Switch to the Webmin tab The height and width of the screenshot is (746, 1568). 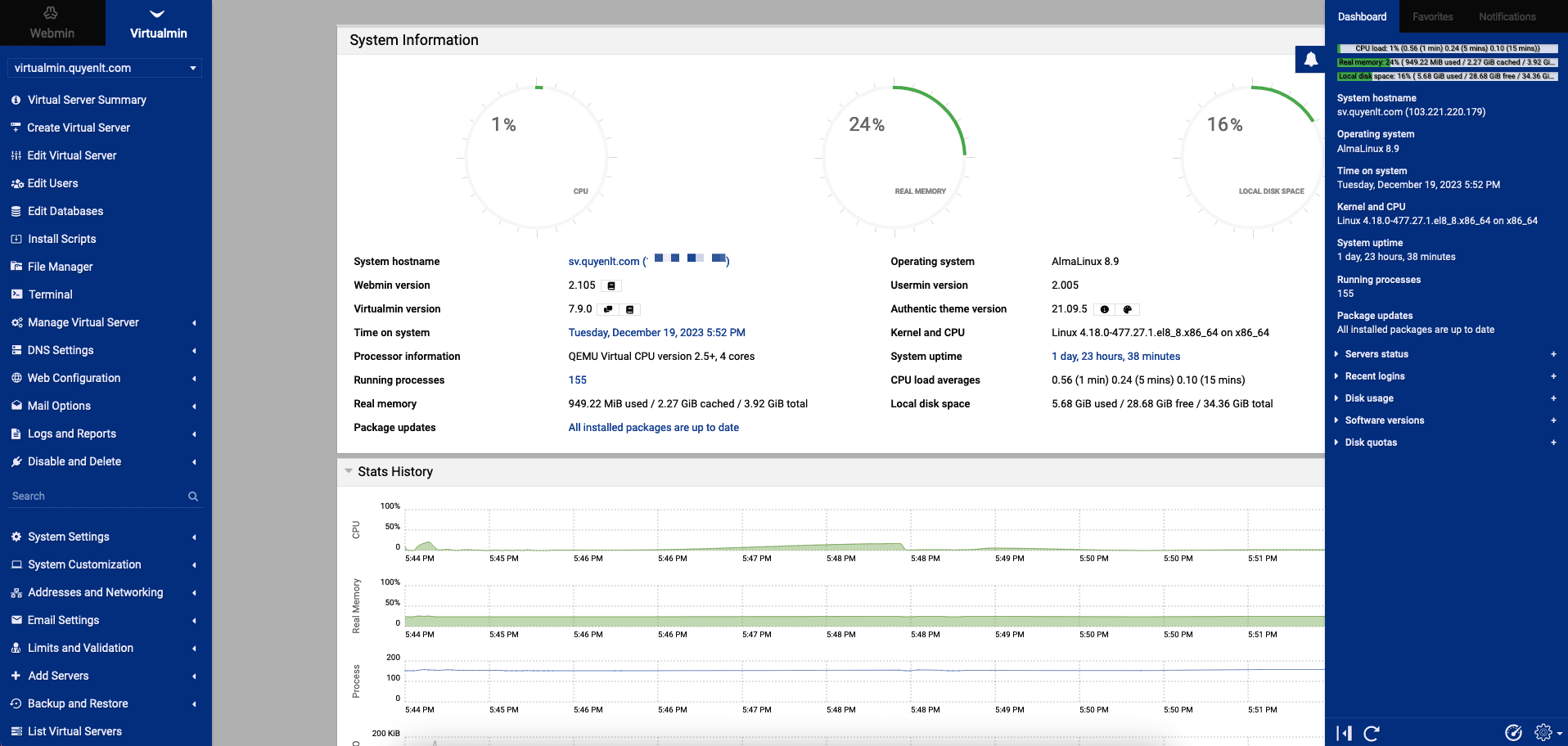(52, 23)
